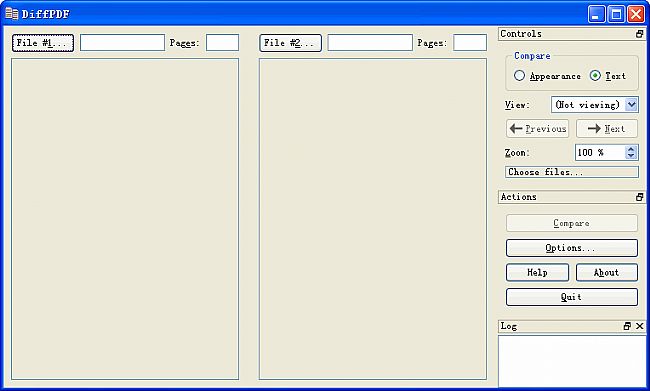The image size is (650, 391).
Task: Focus the File #2 path input field
Action: tap(370, 43)
